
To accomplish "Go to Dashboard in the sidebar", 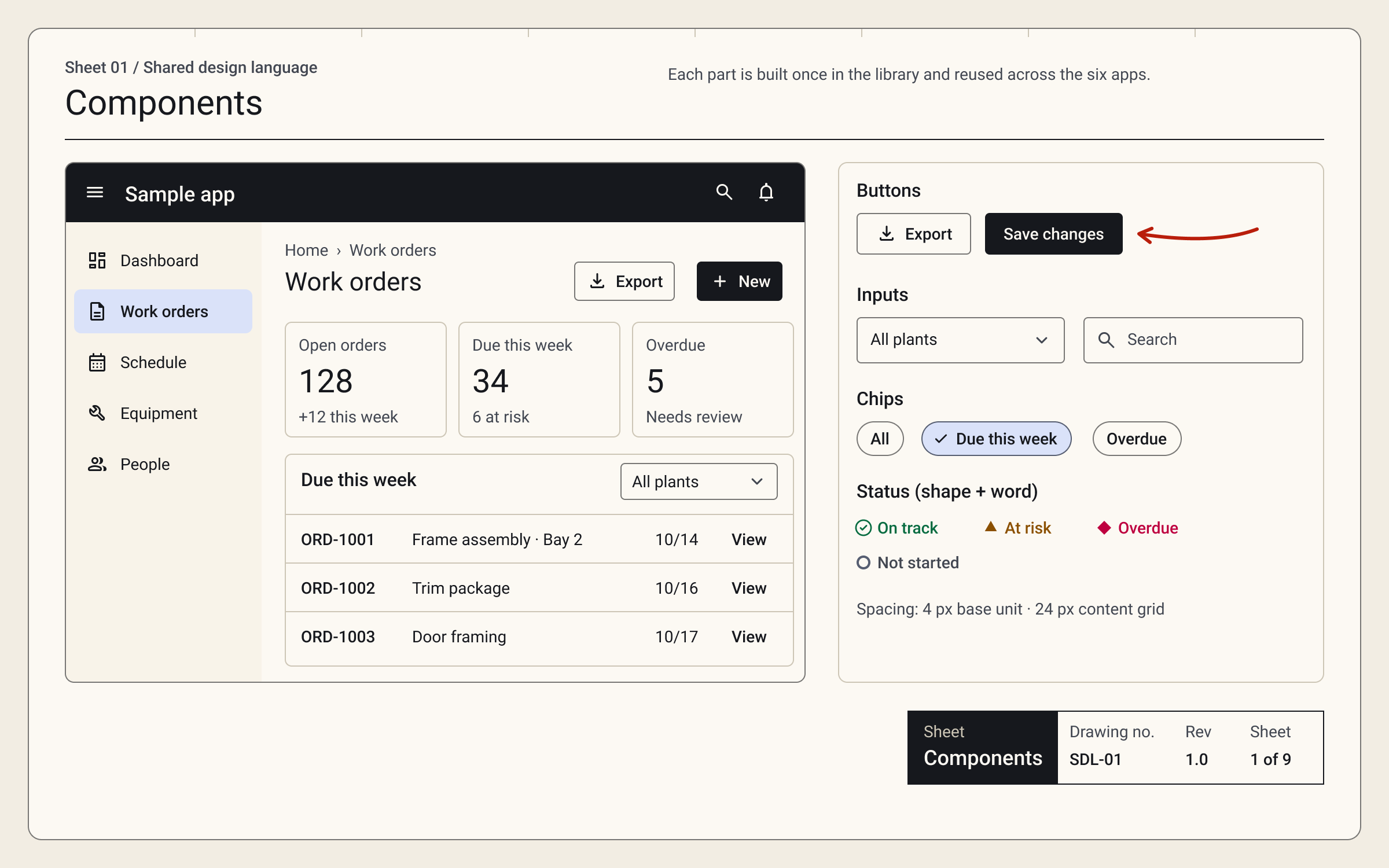I will coord(163,260).
